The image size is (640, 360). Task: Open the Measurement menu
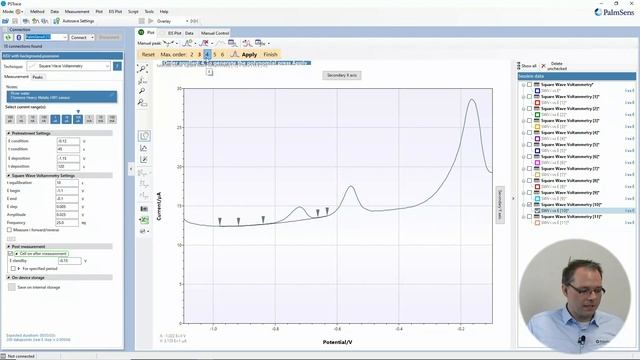[x=77, y=11]
